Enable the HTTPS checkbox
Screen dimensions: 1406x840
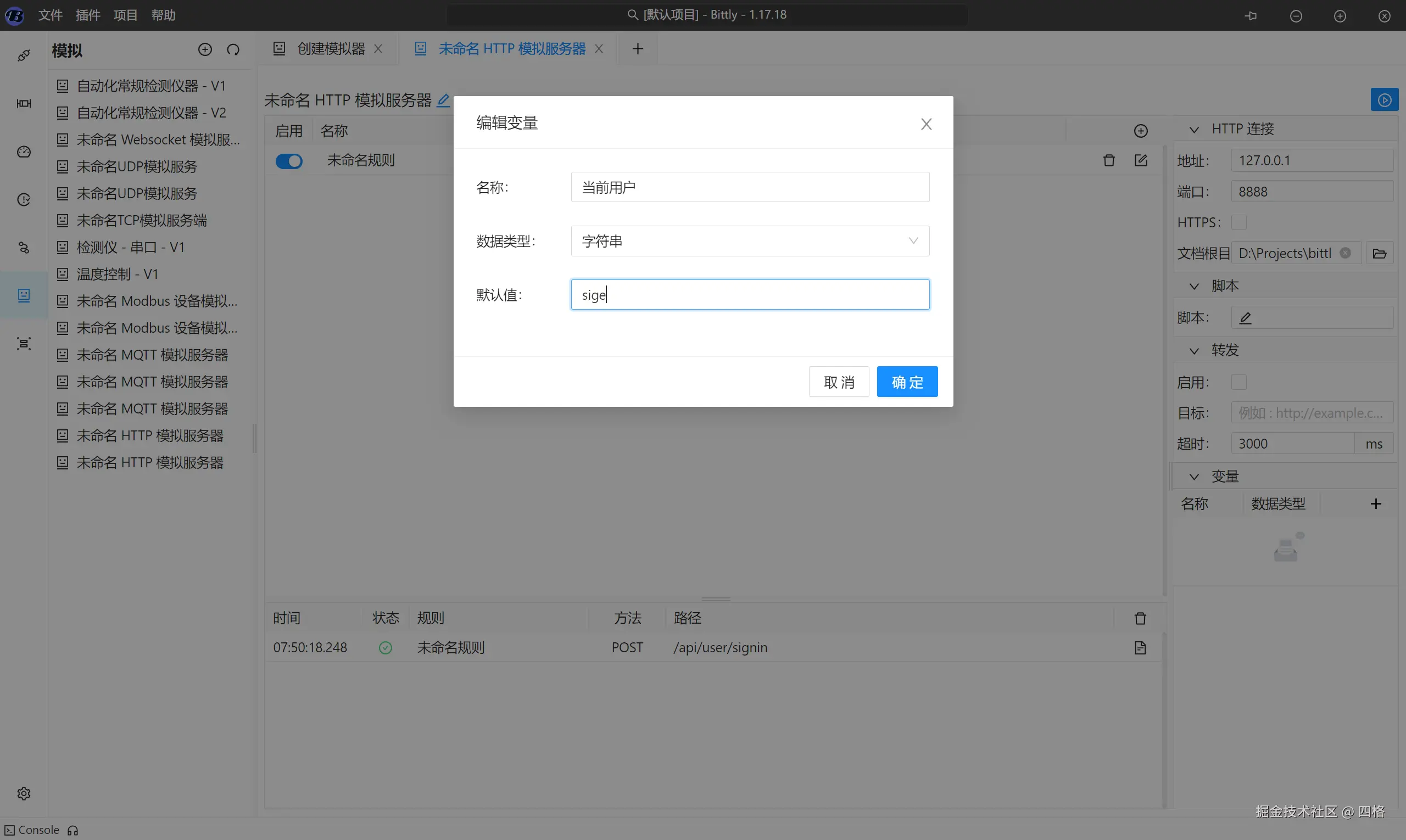[x=1238, y=222]
